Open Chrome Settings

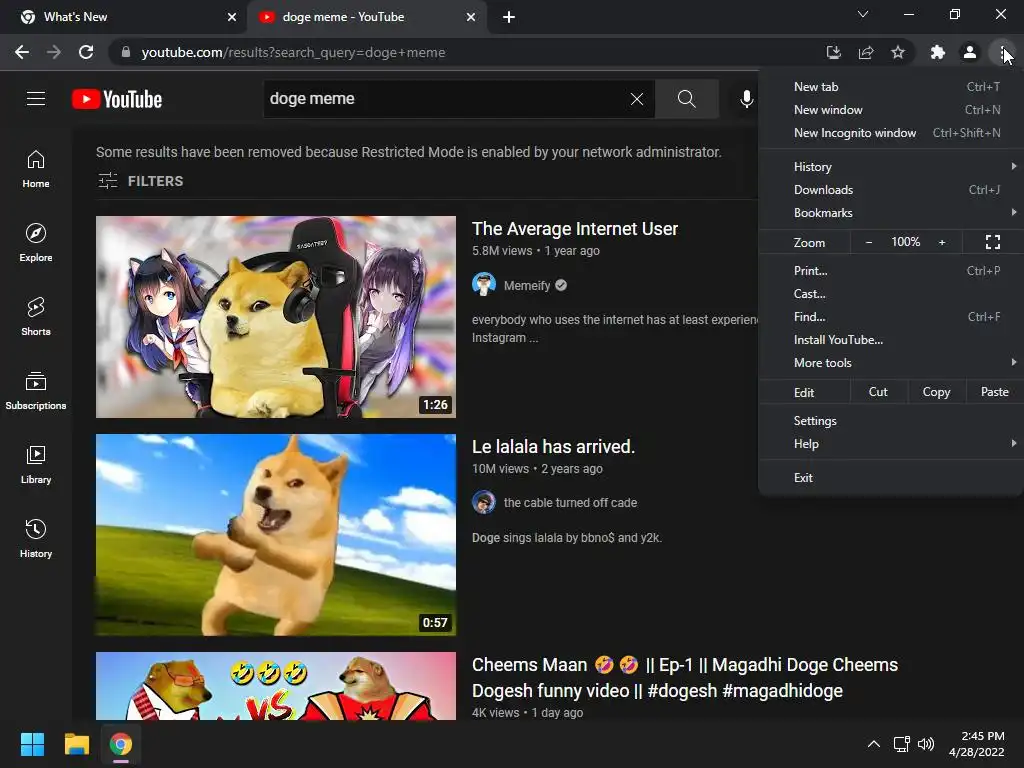891,421
